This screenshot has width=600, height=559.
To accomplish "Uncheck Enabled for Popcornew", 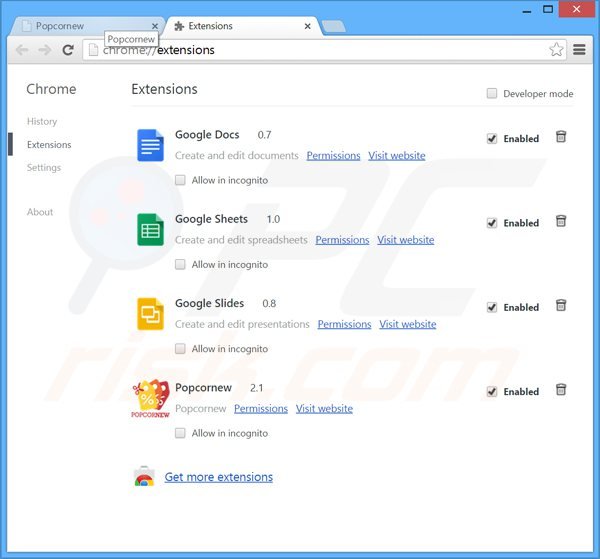I will (x=492, y=391).
